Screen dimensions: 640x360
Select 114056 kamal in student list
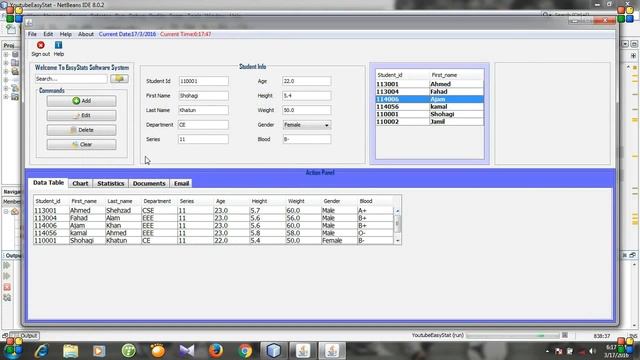[429, 107]
